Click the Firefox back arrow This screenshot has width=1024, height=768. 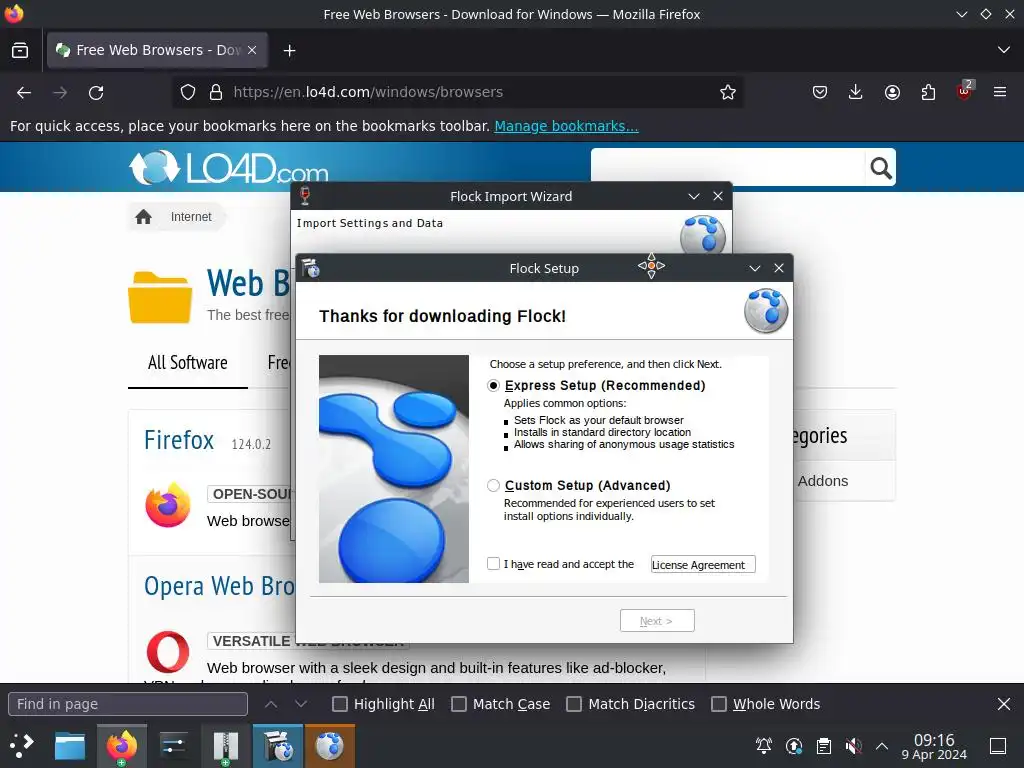click(x=24, y=93)
